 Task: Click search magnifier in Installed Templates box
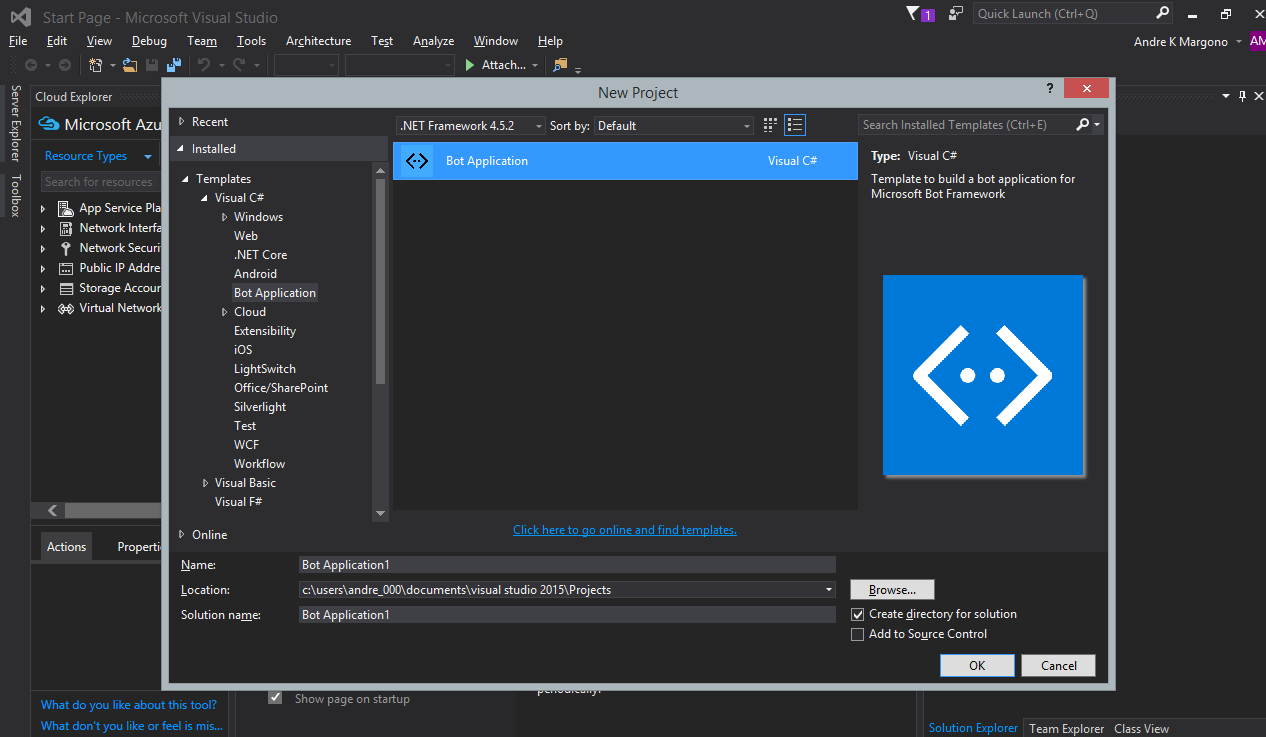[x=1082, y=125]
